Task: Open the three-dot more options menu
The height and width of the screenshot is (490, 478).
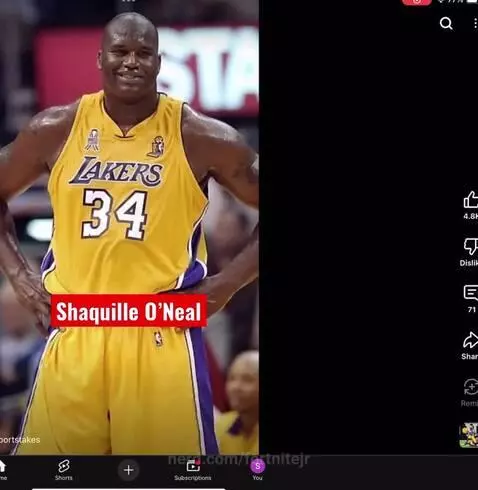Action: pyautogui.click(x=475, y=23)
